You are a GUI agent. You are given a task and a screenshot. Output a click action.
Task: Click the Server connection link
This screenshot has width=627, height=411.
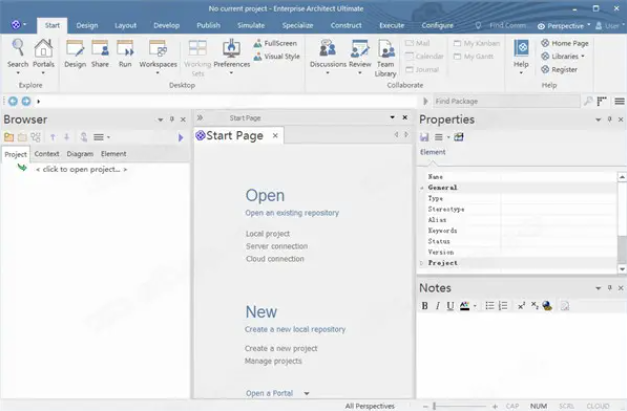277,246
